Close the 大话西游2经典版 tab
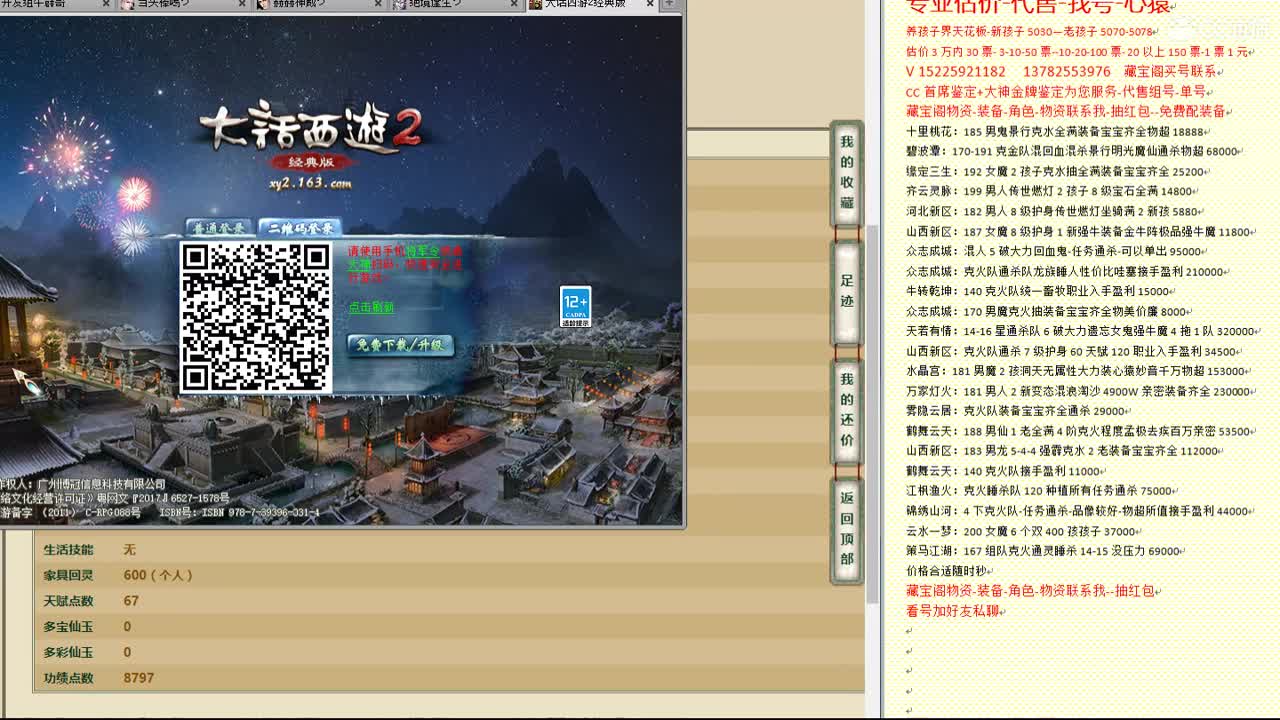The height and width of the screenshot is (720, 1280). (650, 4)
